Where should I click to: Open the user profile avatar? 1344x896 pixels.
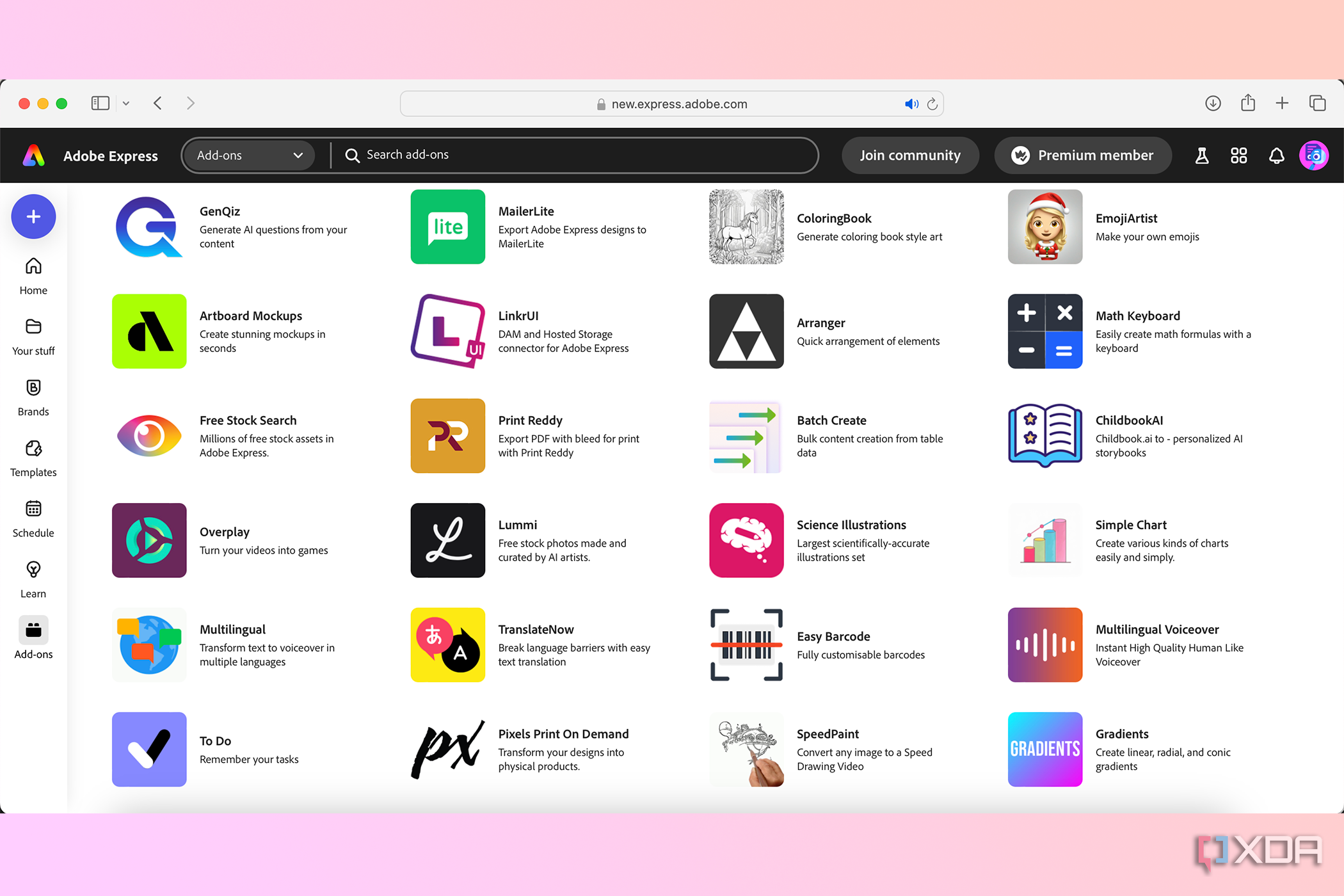click(x=1314, y=156)
